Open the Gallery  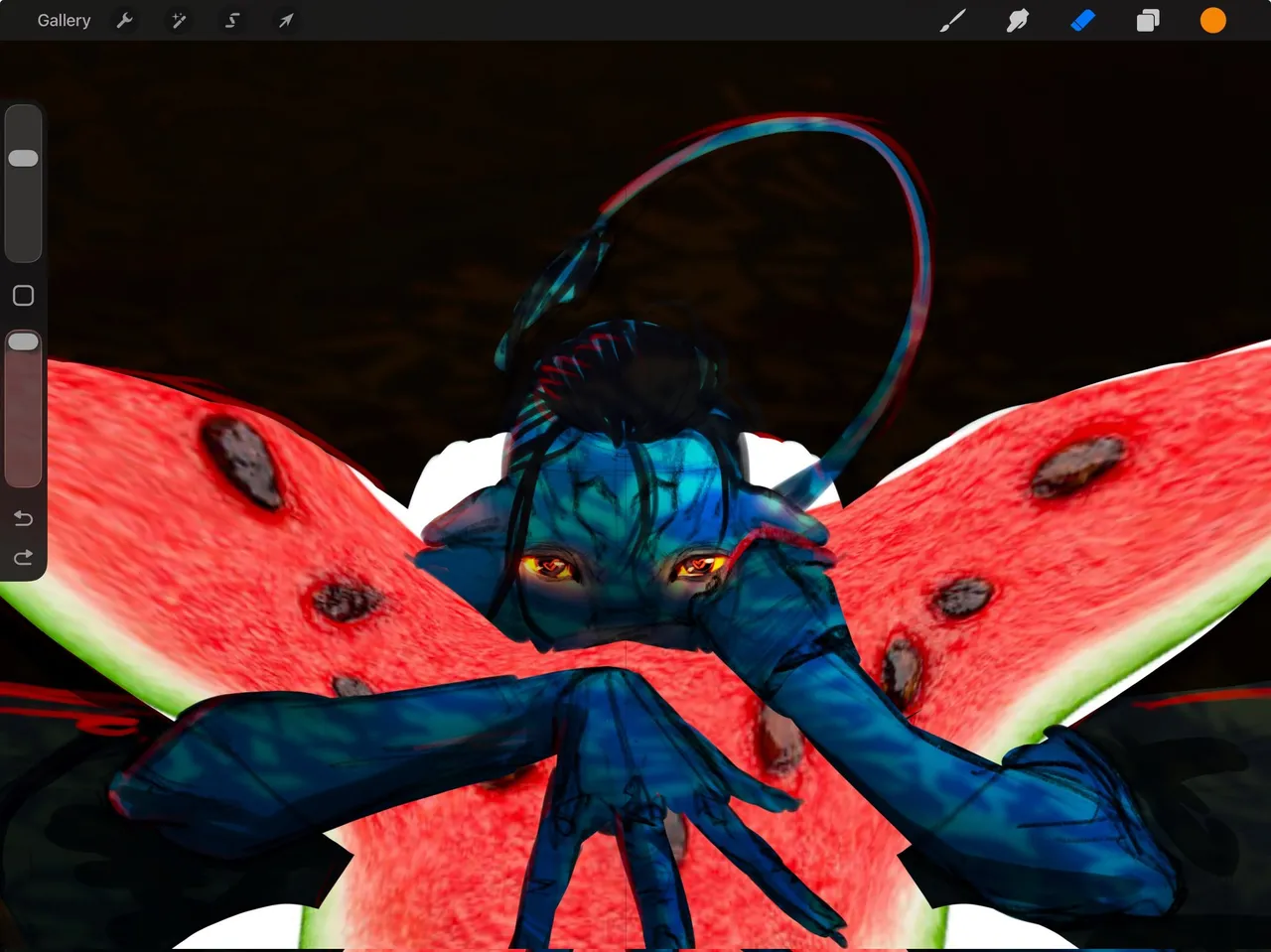pos(64,20)
